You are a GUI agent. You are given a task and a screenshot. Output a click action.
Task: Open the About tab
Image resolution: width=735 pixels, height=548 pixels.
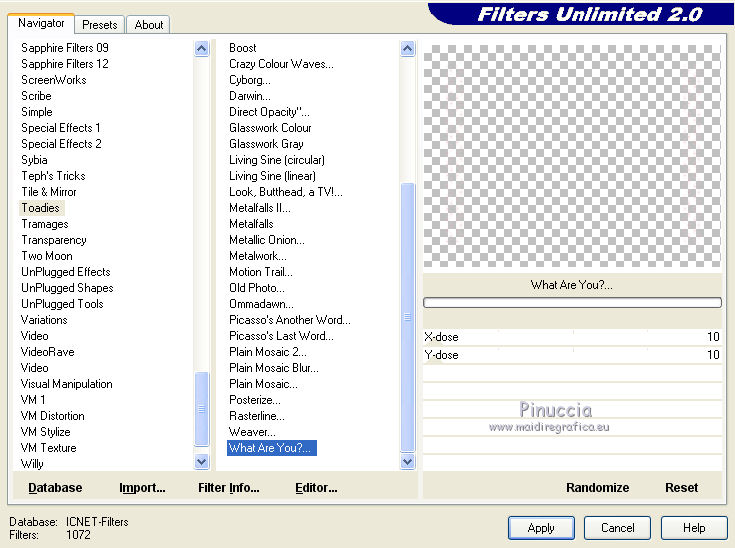(149, 24)
